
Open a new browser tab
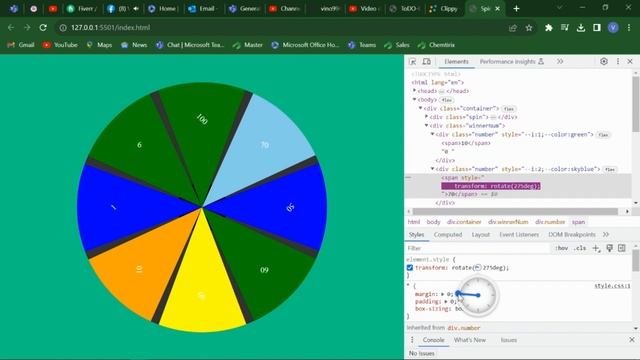click(516, 9)
